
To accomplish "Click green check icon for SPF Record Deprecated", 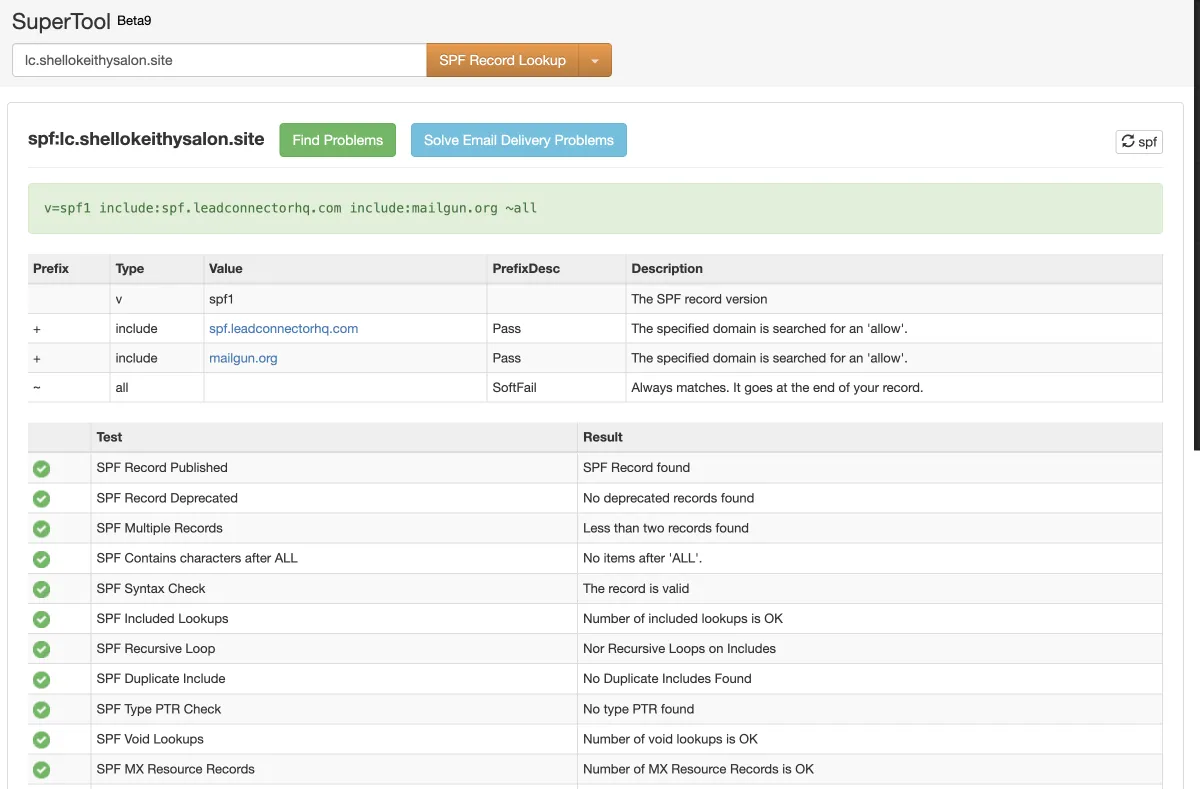I will point(41,498).
